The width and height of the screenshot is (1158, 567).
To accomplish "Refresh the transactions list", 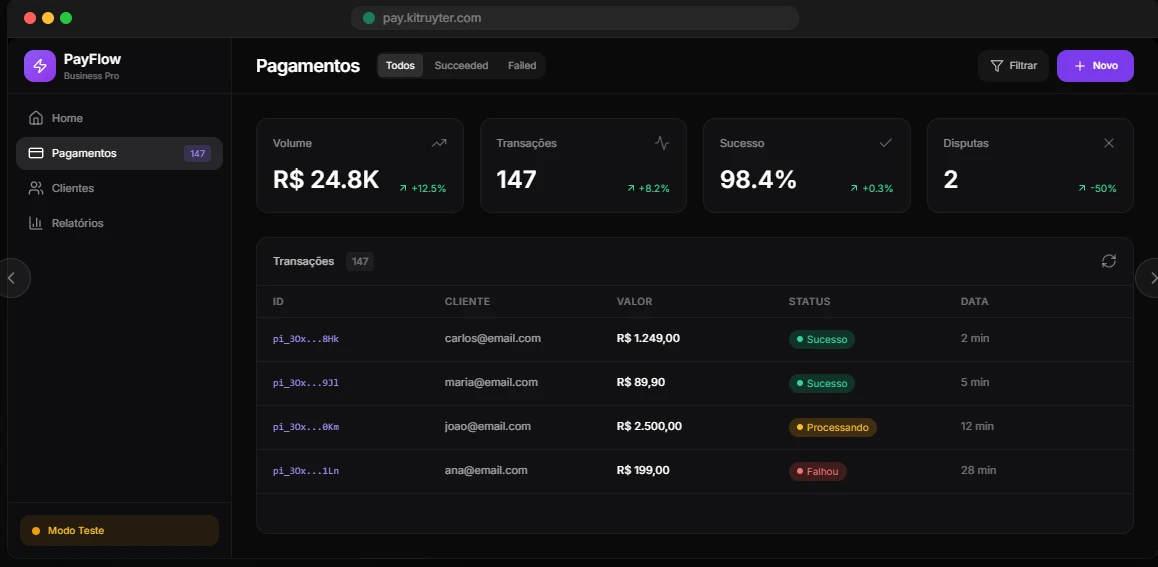I will (1108, 261).
